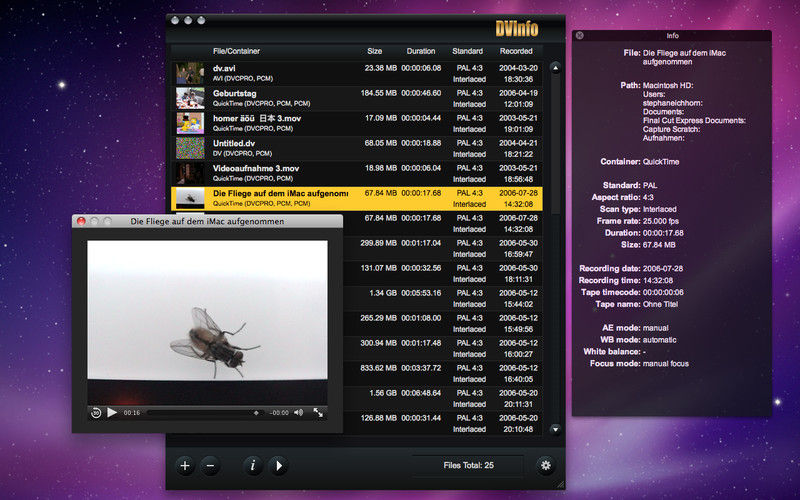This screenshot has width=800, height=500.
Task: Select the highlighted Die Fliege auf dem iMac row
Action: (357, 198)
